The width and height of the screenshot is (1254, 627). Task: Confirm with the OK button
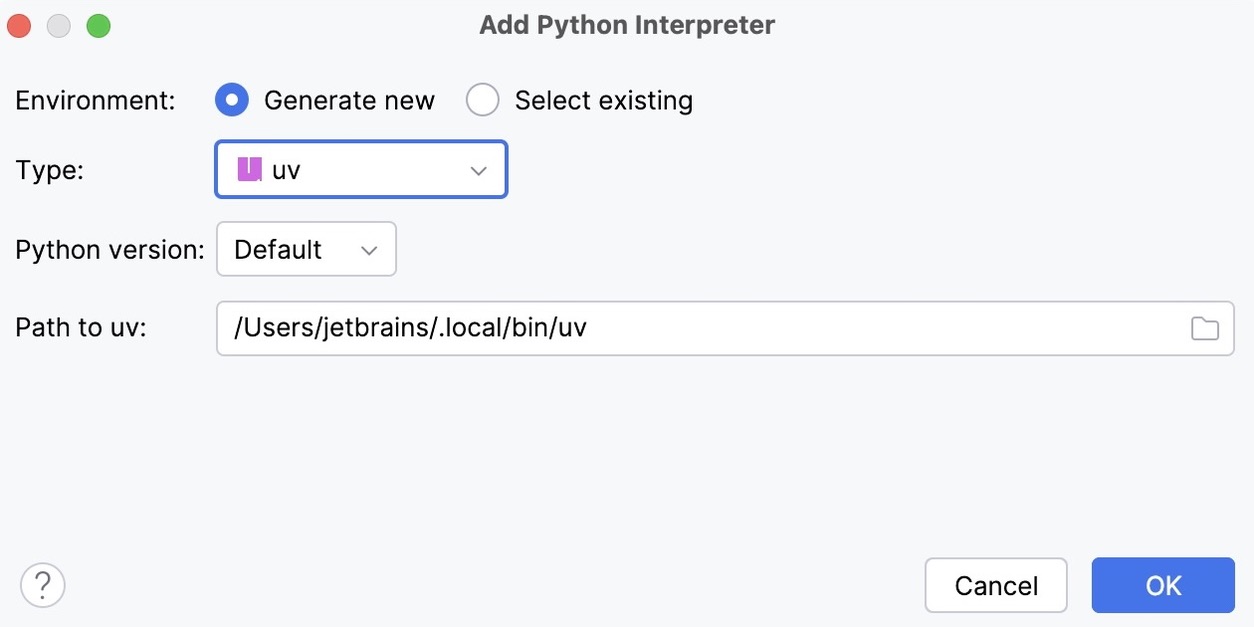pos(1162,585)
